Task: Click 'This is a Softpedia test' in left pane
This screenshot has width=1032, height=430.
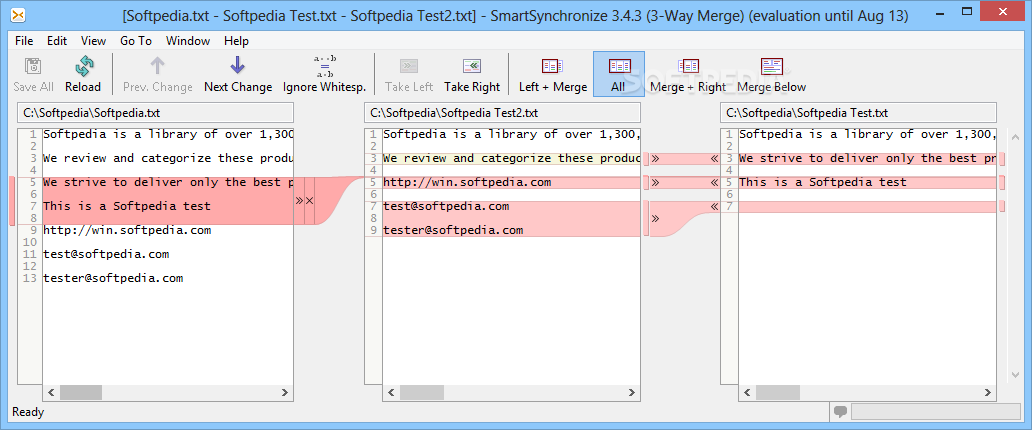Action: 126,206
